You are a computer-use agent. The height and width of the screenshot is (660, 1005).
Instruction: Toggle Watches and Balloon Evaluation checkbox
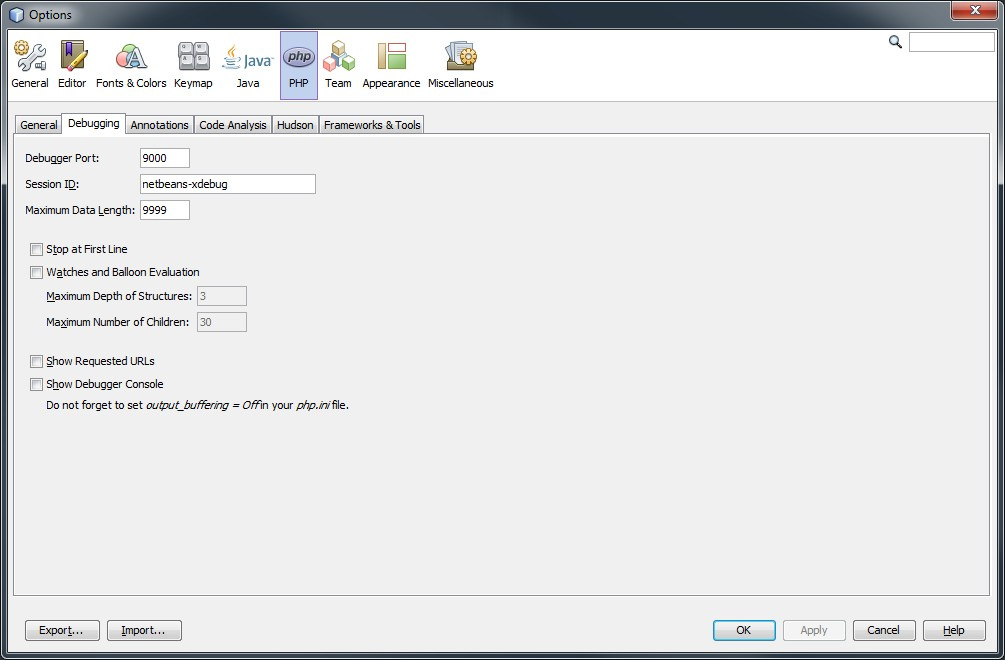[x=37, y=273]
